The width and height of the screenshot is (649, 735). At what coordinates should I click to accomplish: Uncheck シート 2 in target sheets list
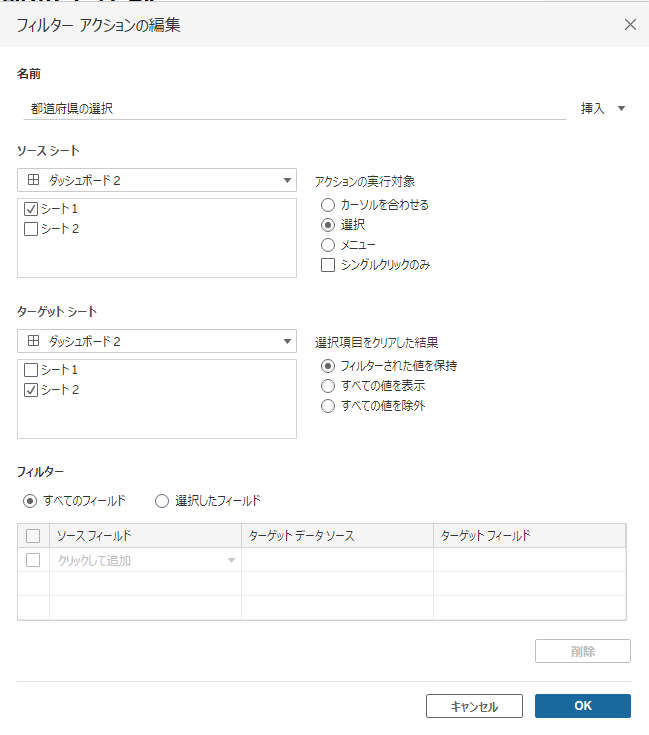(31, 389)
